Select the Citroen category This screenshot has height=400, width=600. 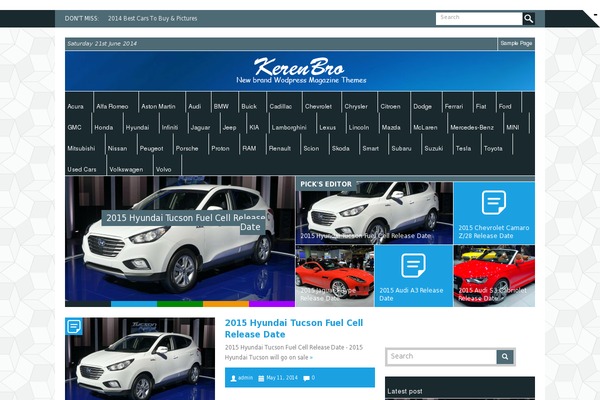point(390,106)
